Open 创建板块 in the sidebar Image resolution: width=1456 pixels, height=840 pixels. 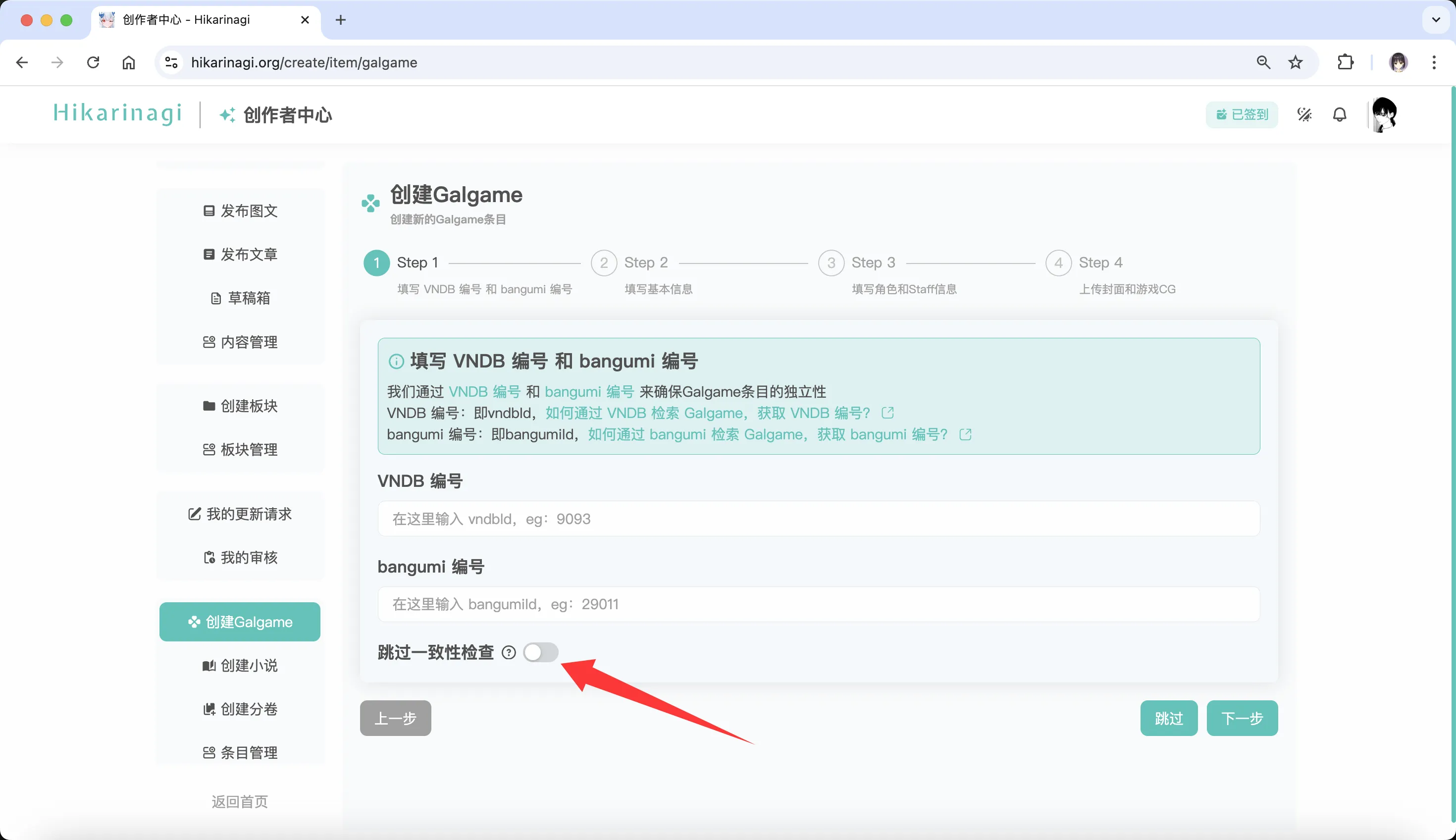[240, 406]
